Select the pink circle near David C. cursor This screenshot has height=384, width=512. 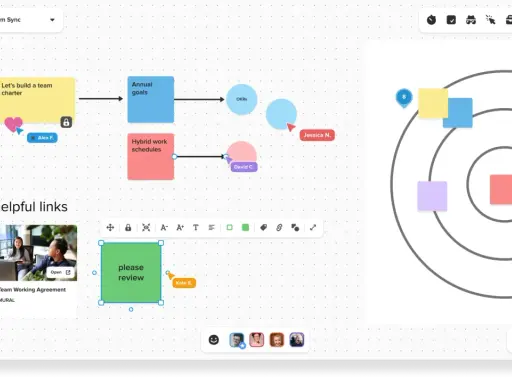point(242,151)
